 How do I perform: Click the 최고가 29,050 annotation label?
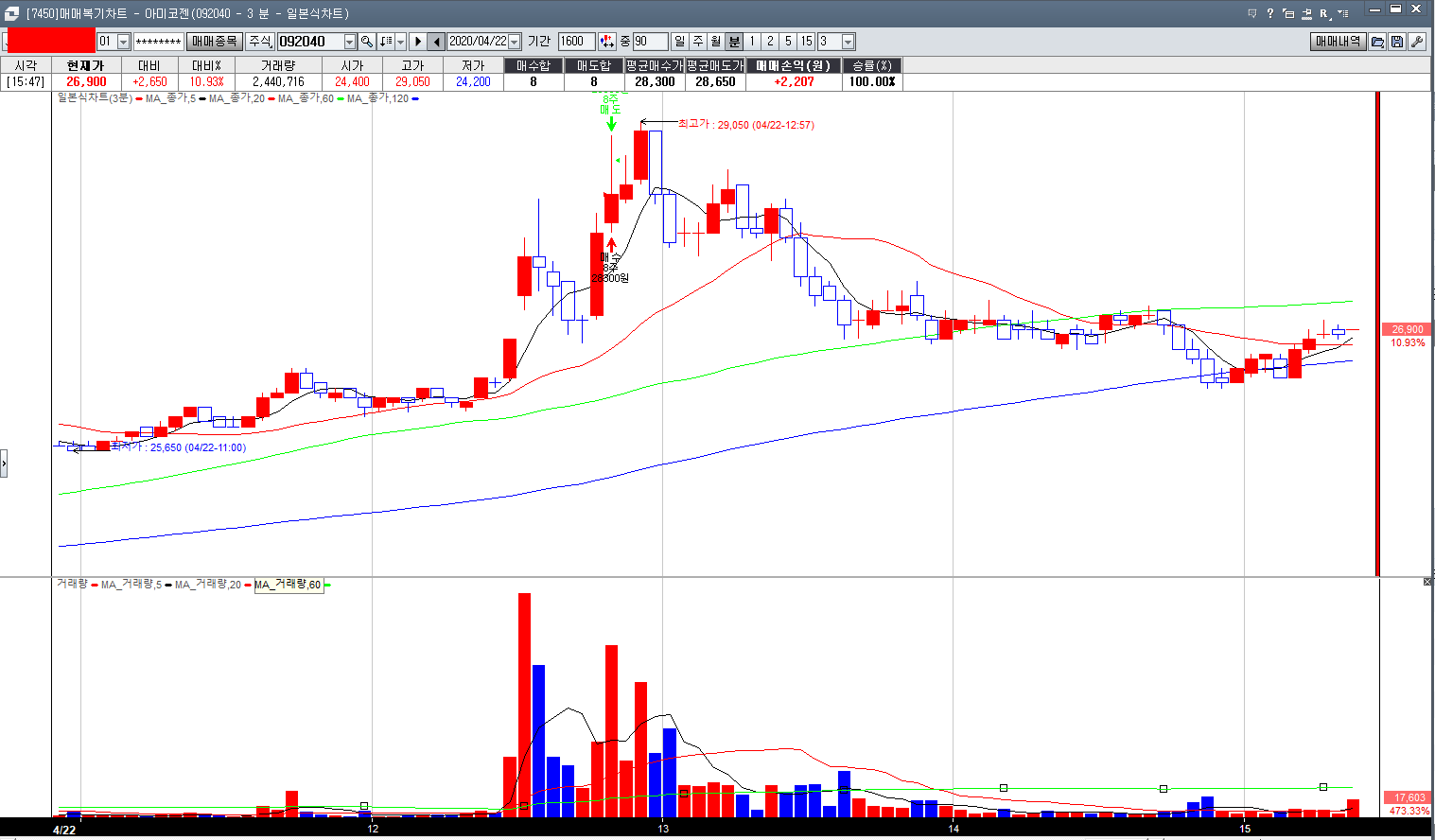click(746, 125)
